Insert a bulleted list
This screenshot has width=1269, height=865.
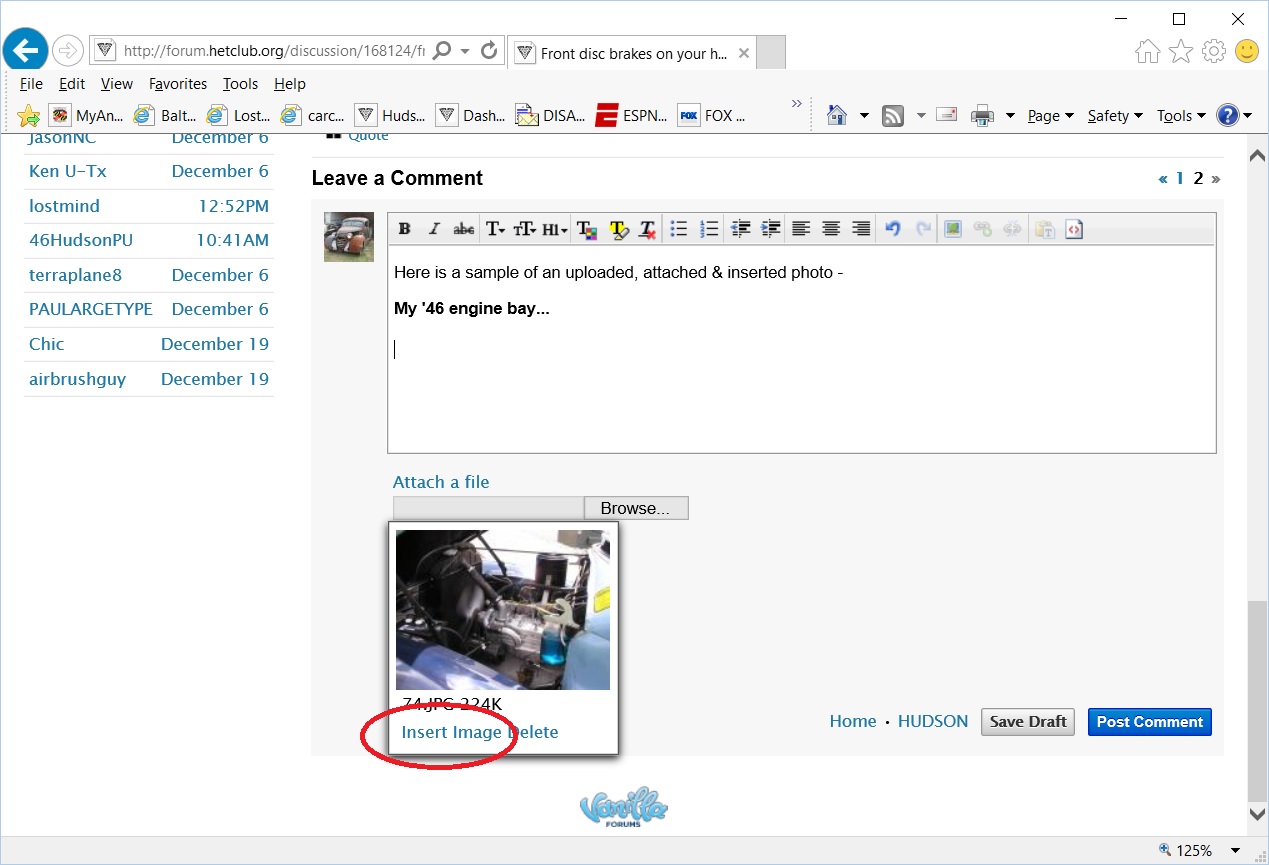click(x=679, y=229)
